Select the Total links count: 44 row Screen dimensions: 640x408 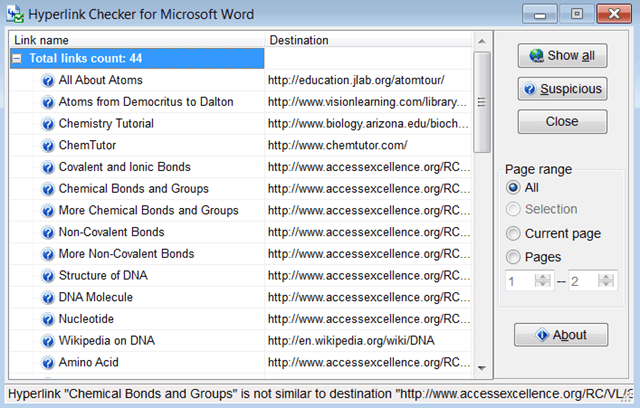point(137,58)
